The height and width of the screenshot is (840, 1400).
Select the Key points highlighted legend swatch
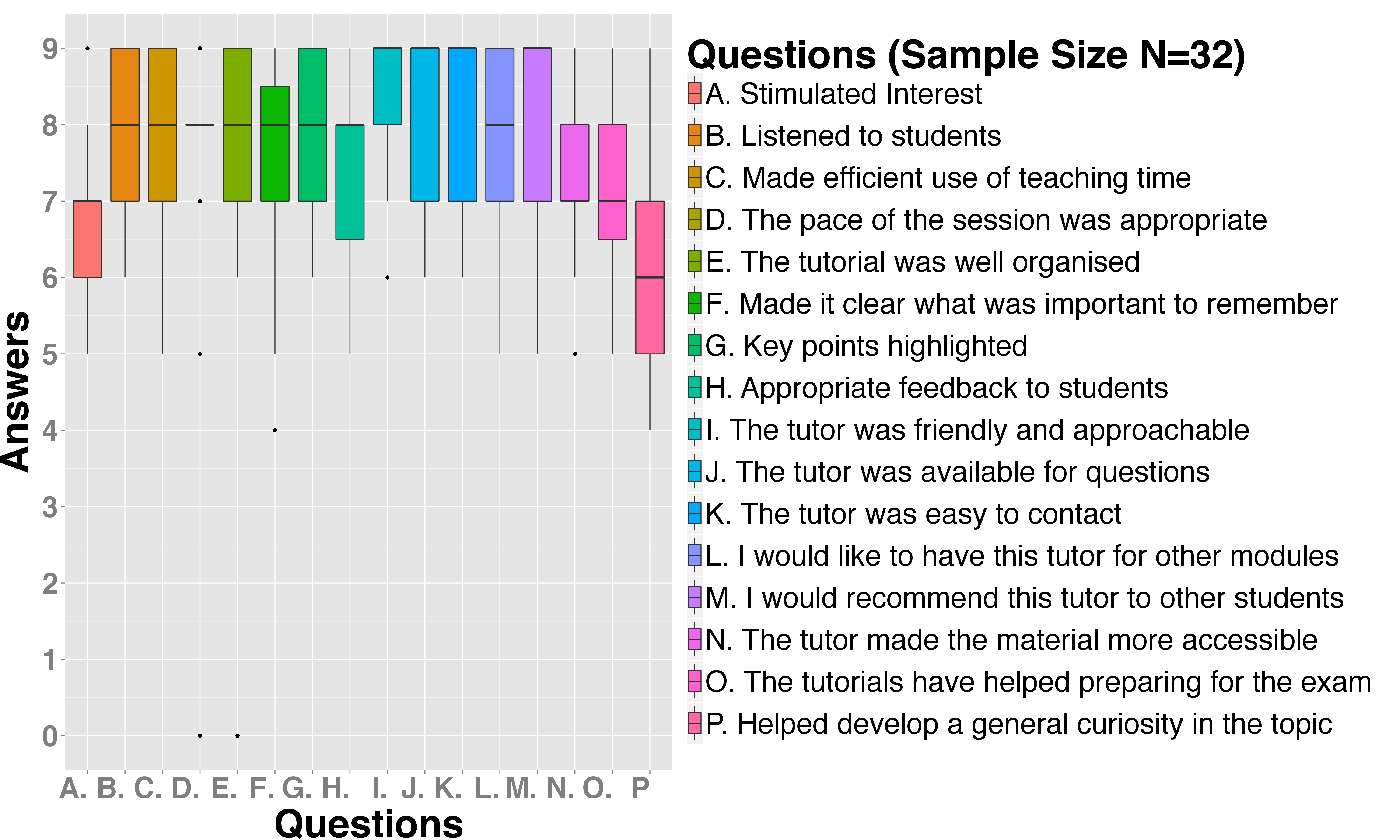[694, 345]
